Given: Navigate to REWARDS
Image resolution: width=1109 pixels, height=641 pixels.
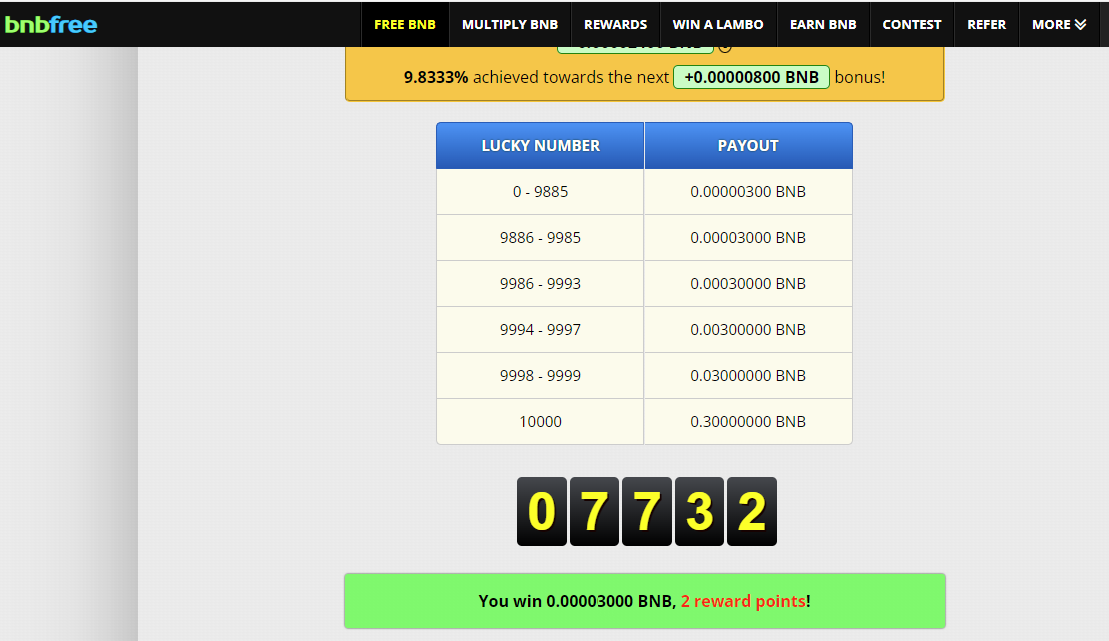Looking at the screenshot, I should click(x=615, y=24).
